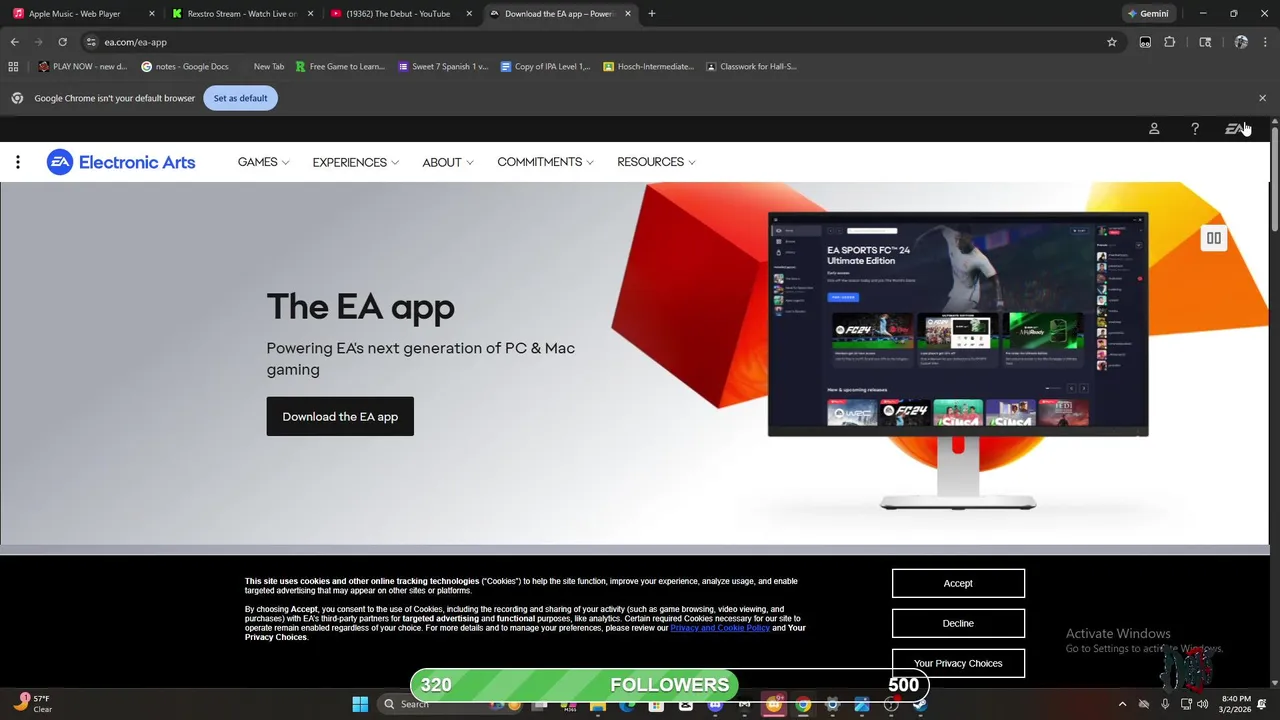Switch to the Rexstro Stream tab
Image resolution: width=1280 pixels, height=720 pixels.
click(241, 14)
